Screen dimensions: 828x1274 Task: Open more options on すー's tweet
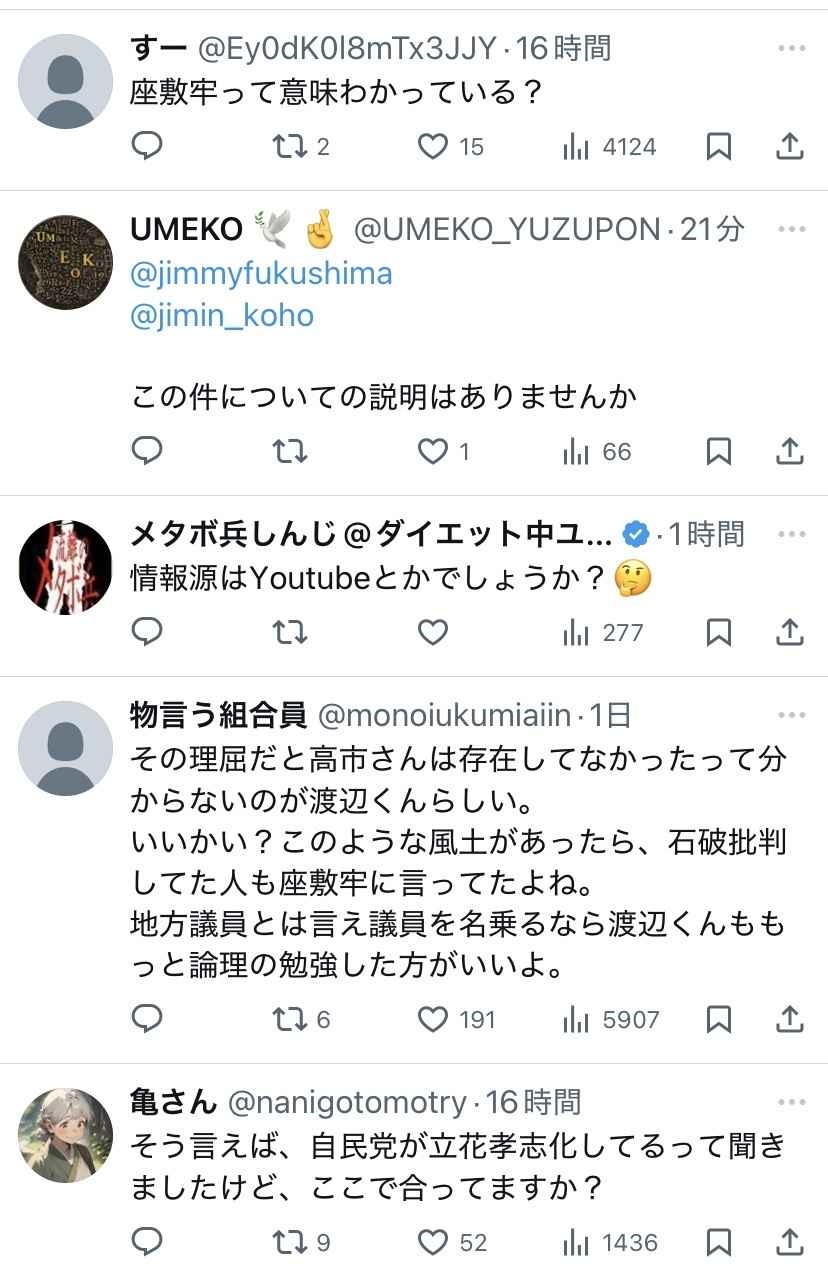791,48
